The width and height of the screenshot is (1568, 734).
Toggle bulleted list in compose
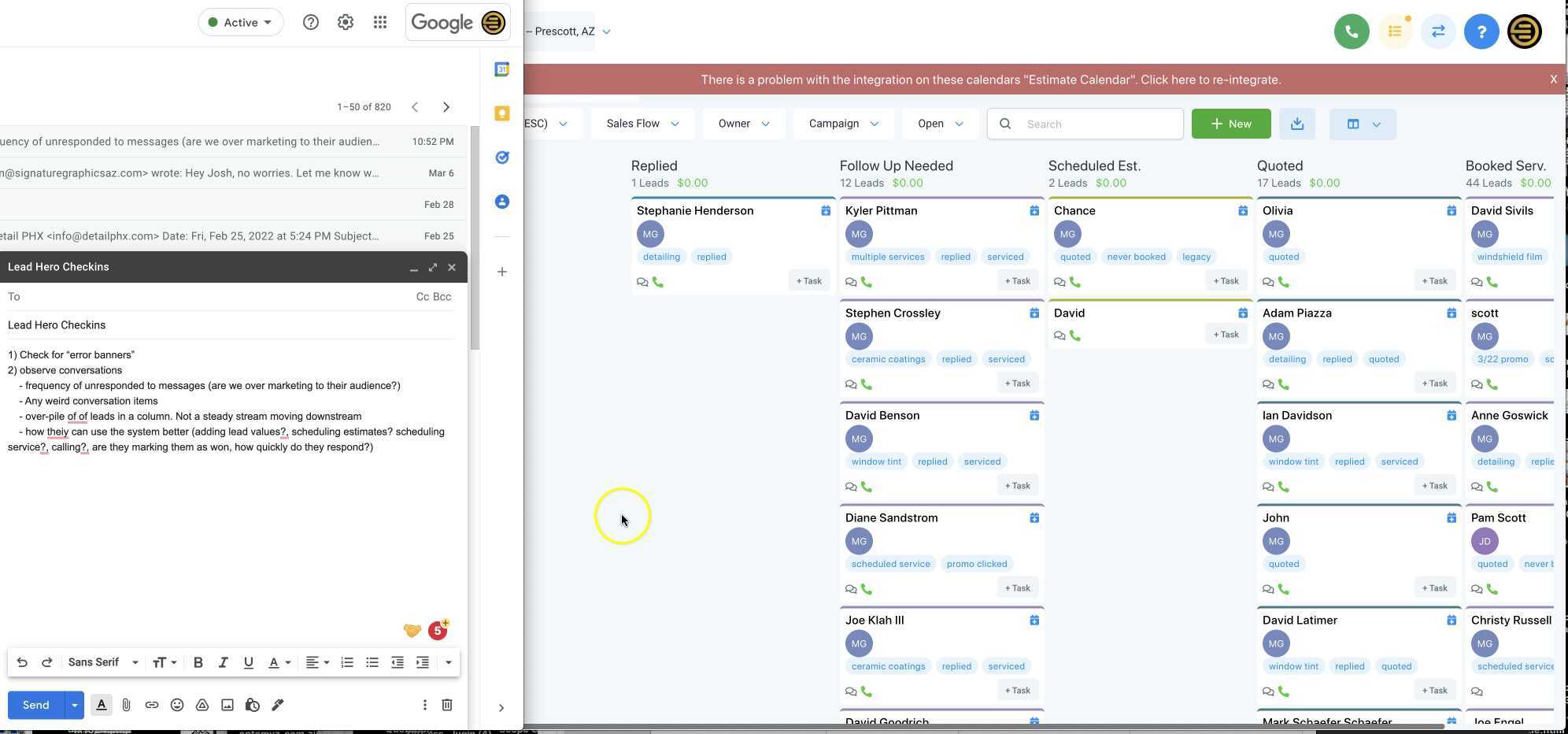372,662
